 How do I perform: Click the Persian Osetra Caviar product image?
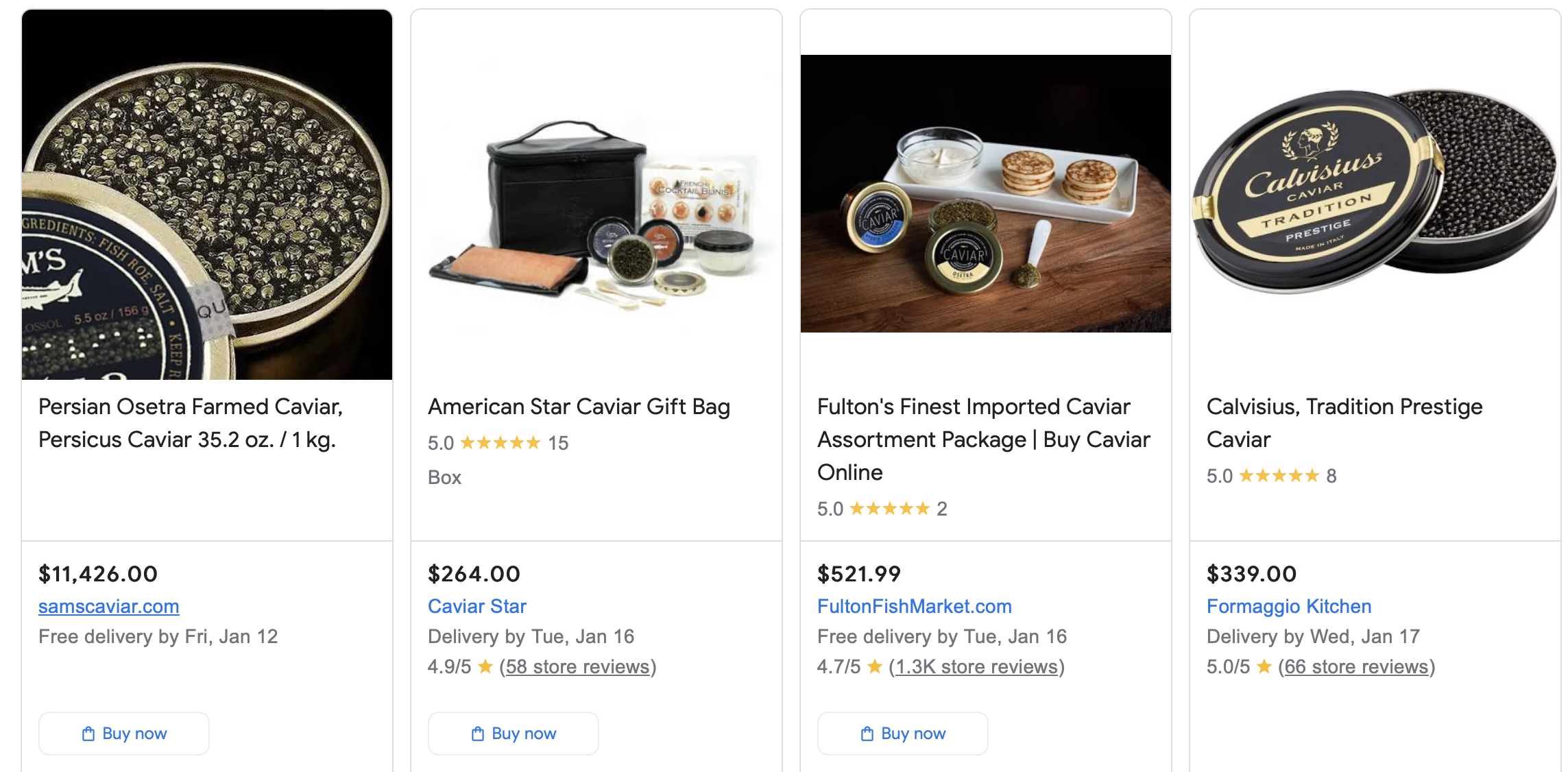(x=207, y=195)
